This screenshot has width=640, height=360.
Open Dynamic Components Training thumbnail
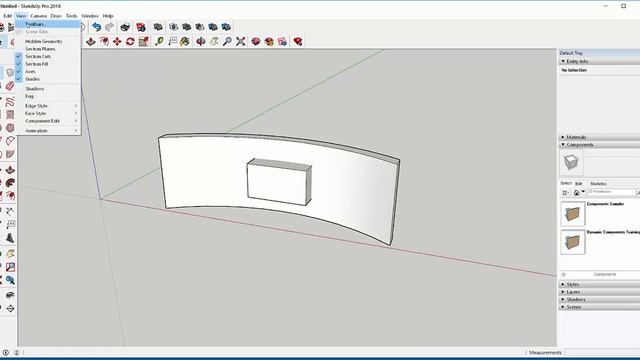click(x=573, y=242)
